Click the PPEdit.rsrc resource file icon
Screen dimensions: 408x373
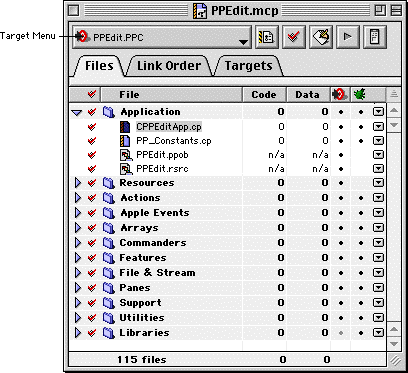pyautogui.click(x=125, y=169)
